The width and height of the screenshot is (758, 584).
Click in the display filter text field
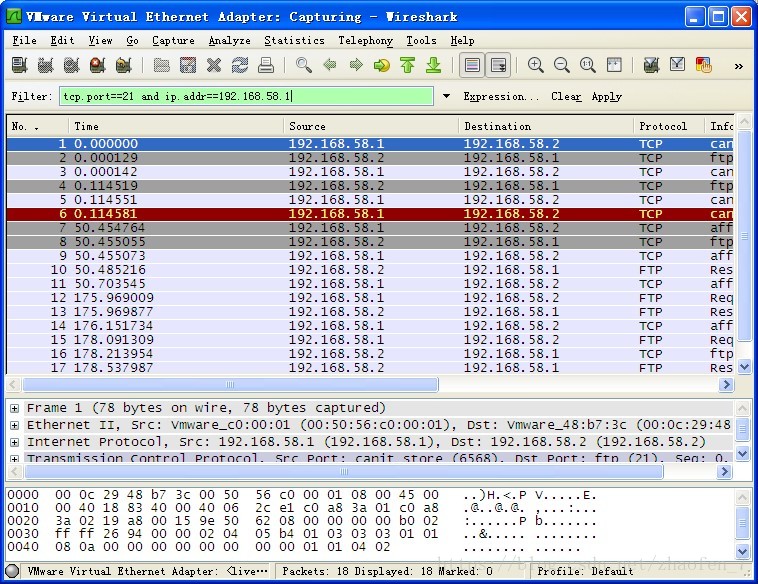point(247,96)
